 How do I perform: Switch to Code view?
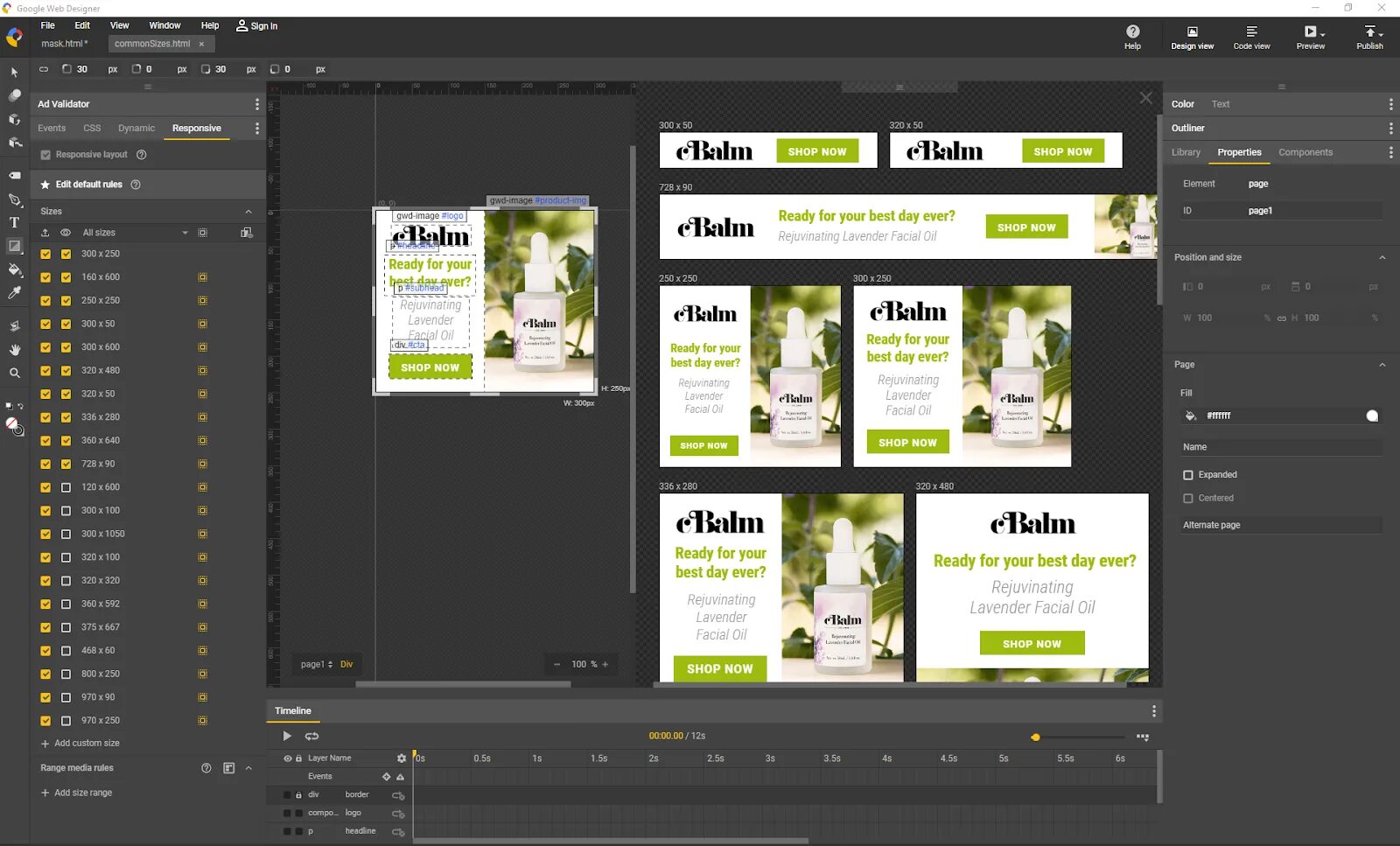[x=1251, y=38]
